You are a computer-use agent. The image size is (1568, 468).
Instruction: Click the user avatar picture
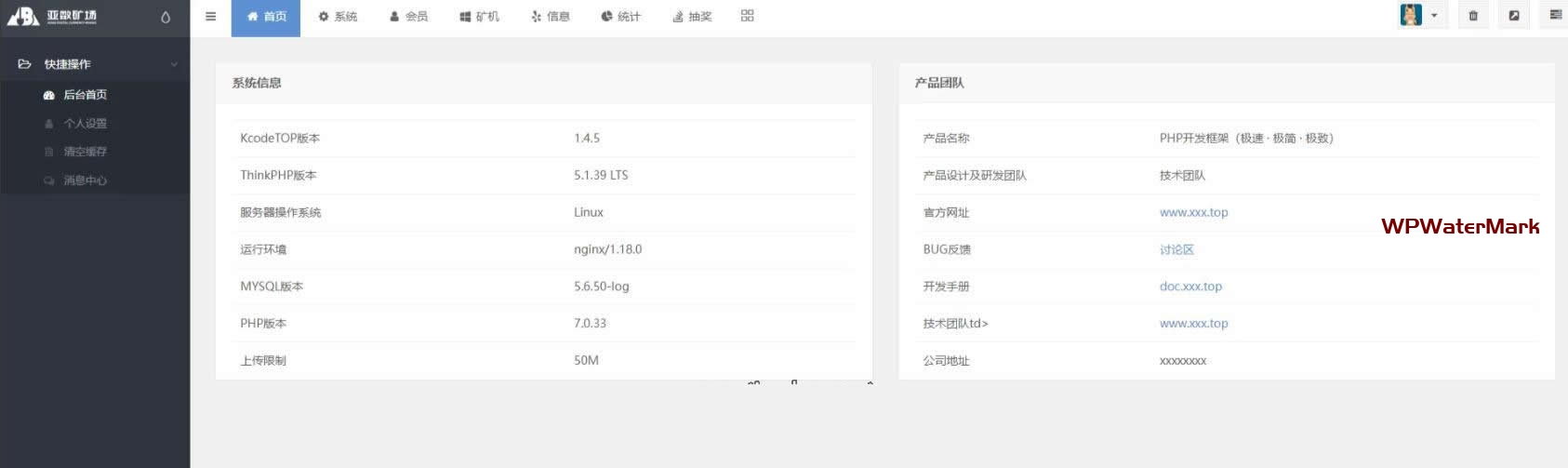tap(1411, 16)
